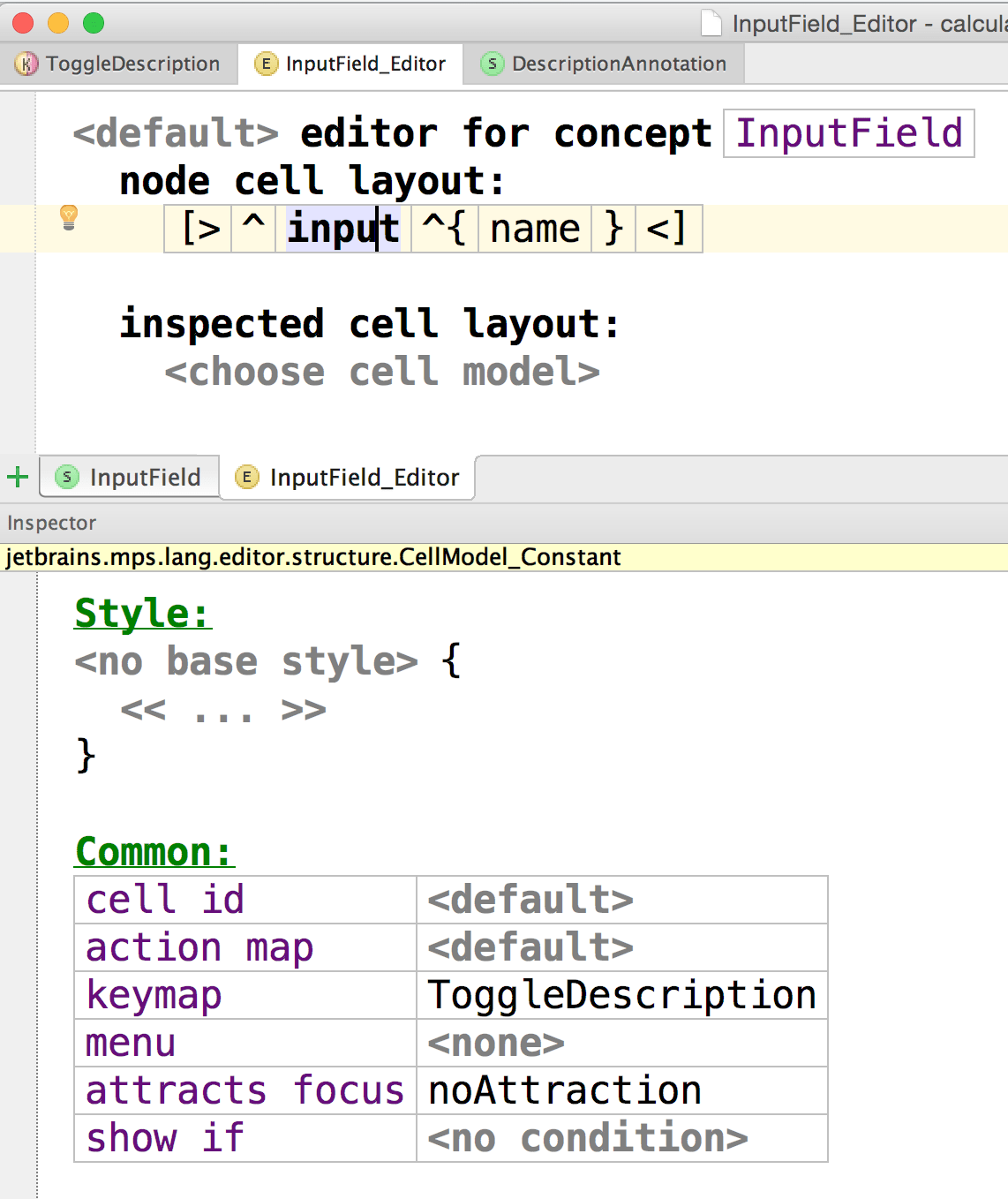Click the green plus icon beside bottom tabs
1008x1199 pixels.
[x=18, y=477]
